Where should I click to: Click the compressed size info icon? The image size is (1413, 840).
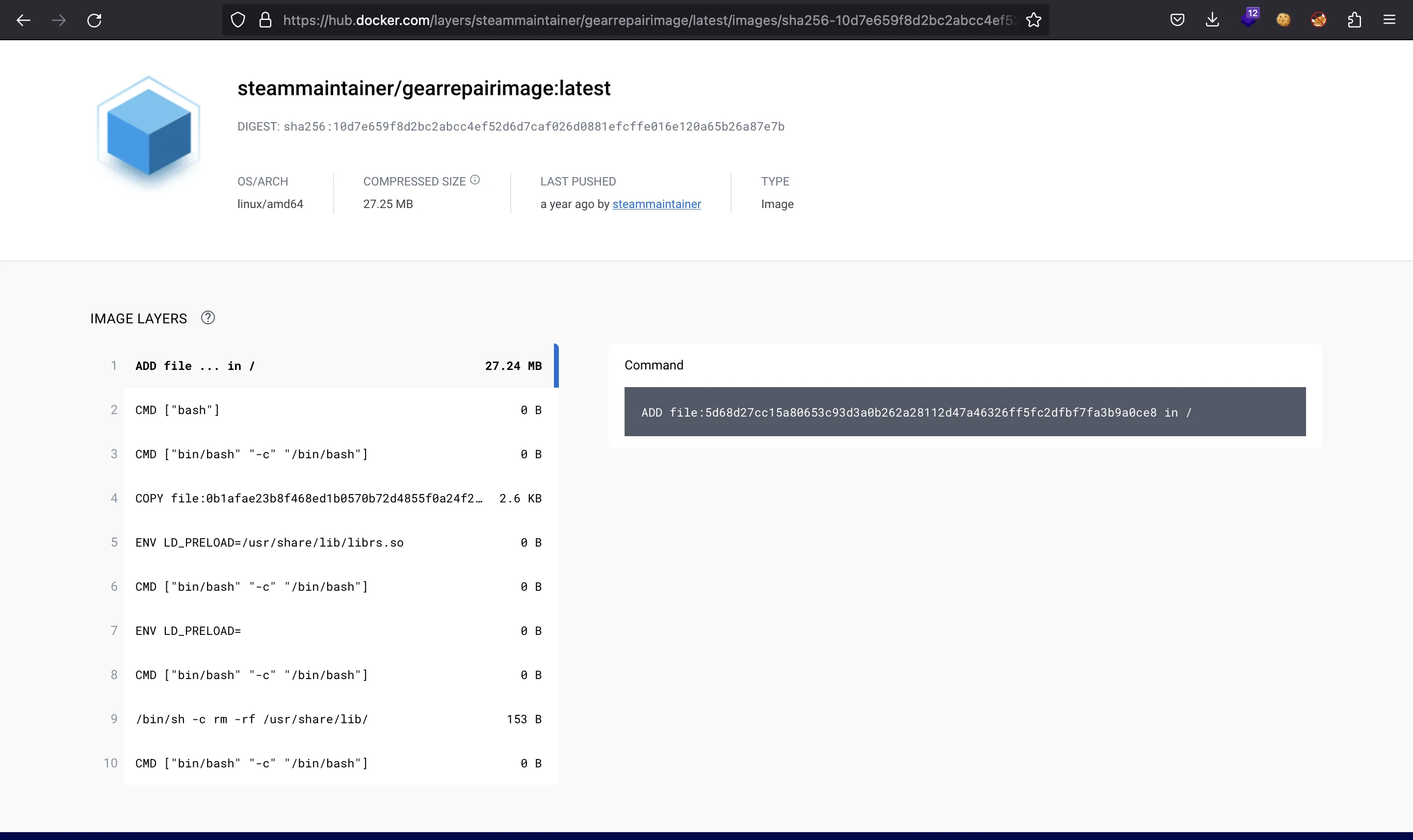coord(475,180)
